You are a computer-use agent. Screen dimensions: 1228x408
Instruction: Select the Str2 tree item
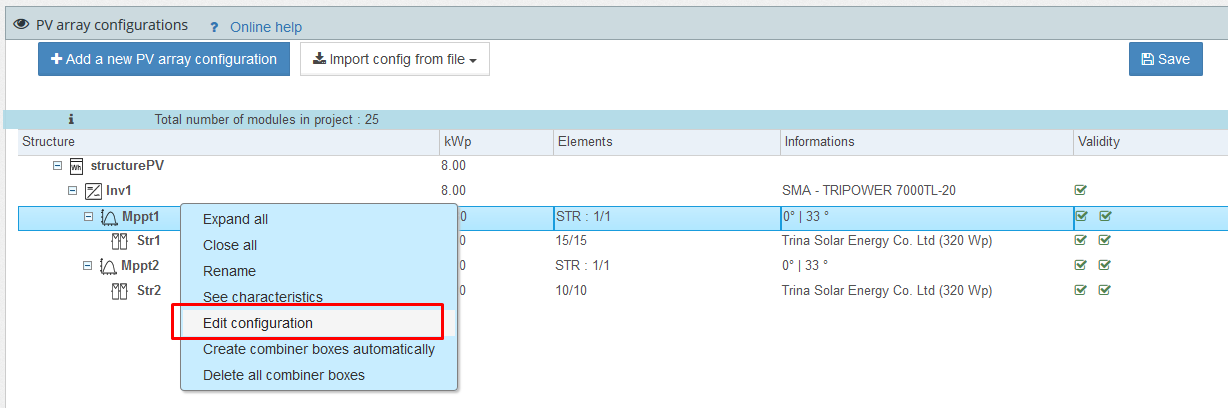tap(149, 291)
